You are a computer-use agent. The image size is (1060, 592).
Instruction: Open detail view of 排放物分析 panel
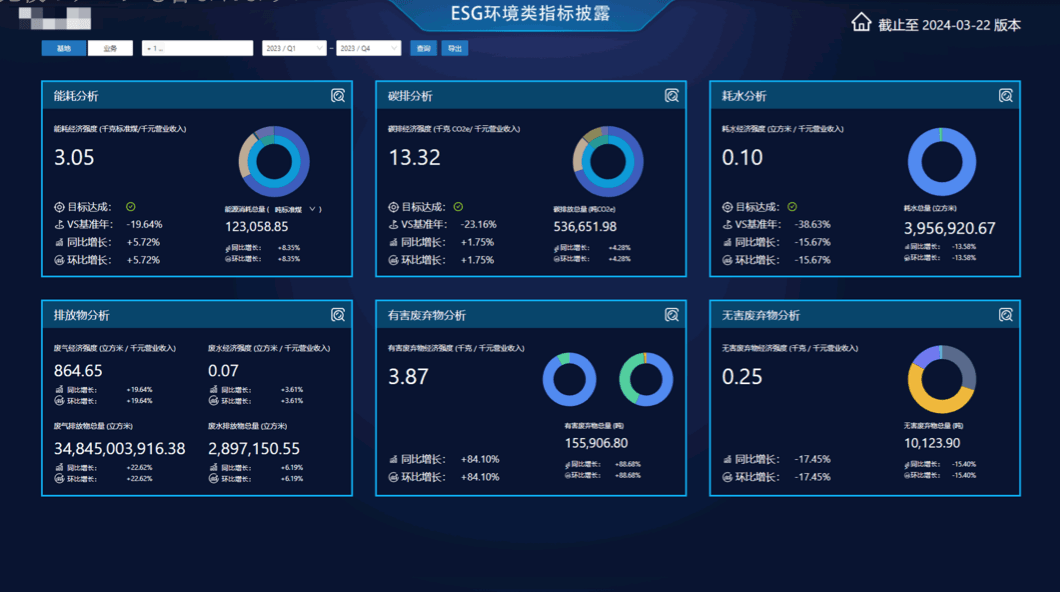(x=337, y=315)
